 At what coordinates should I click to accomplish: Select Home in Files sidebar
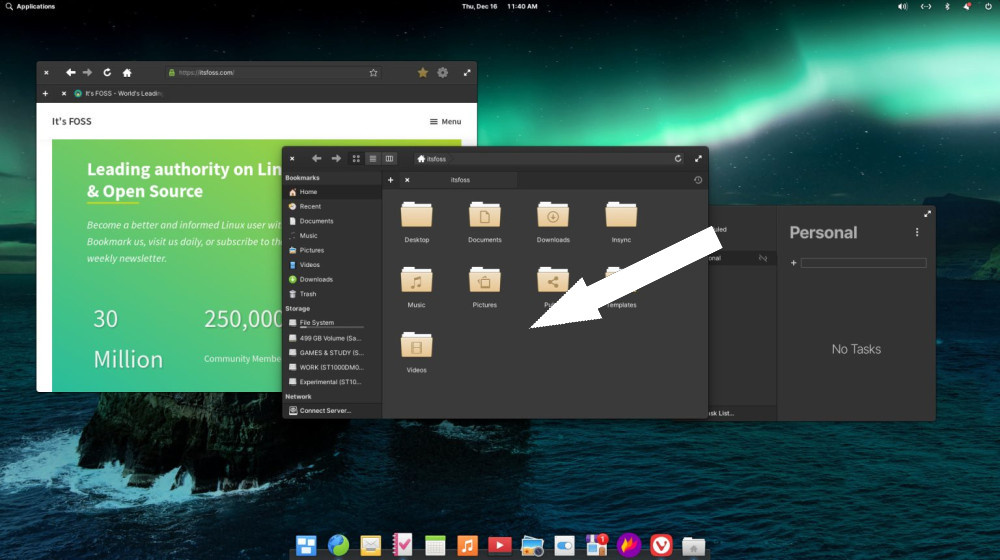[332, 192]
